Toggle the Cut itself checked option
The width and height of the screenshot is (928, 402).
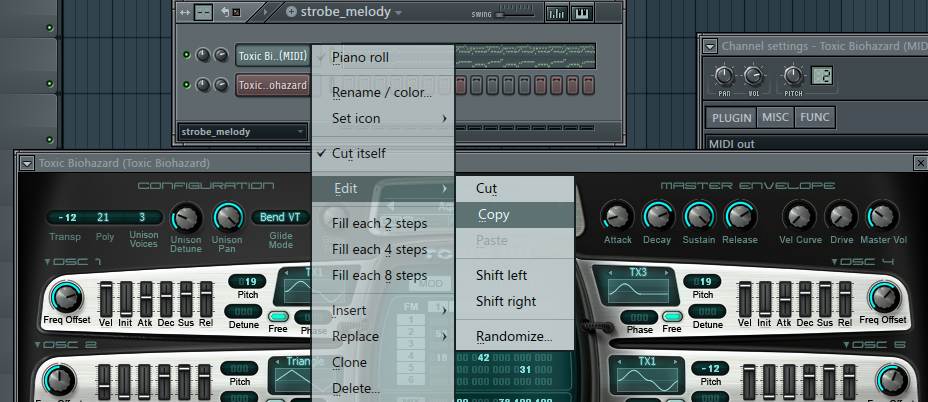(x=383, y=153)
